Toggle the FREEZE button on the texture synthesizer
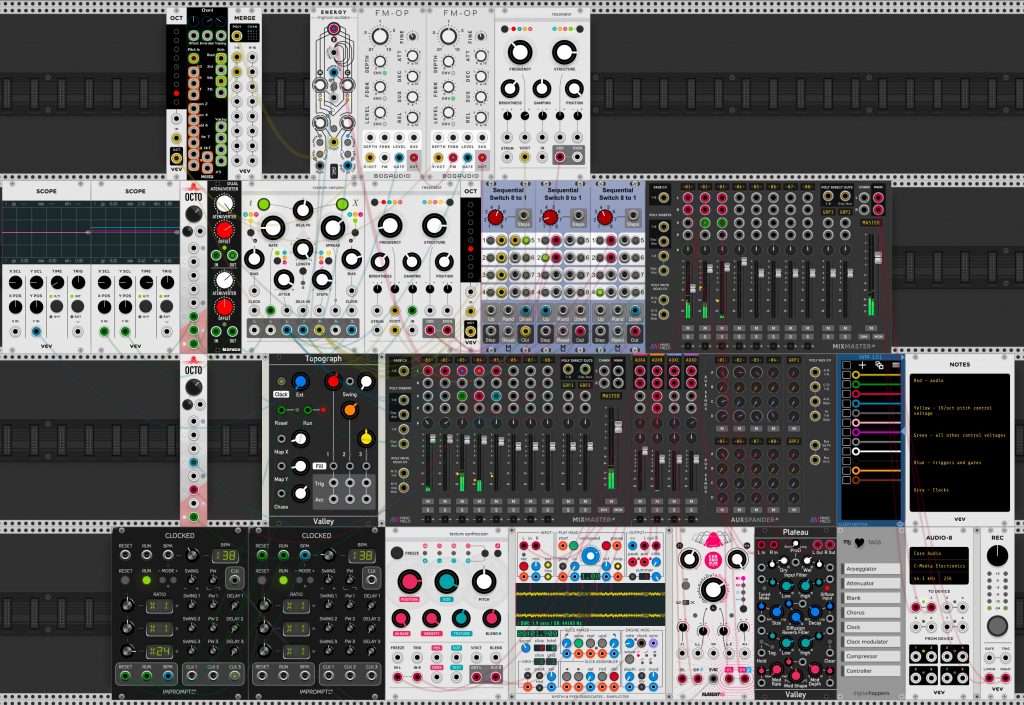The image size is (1024, 705). click(396, 553)
